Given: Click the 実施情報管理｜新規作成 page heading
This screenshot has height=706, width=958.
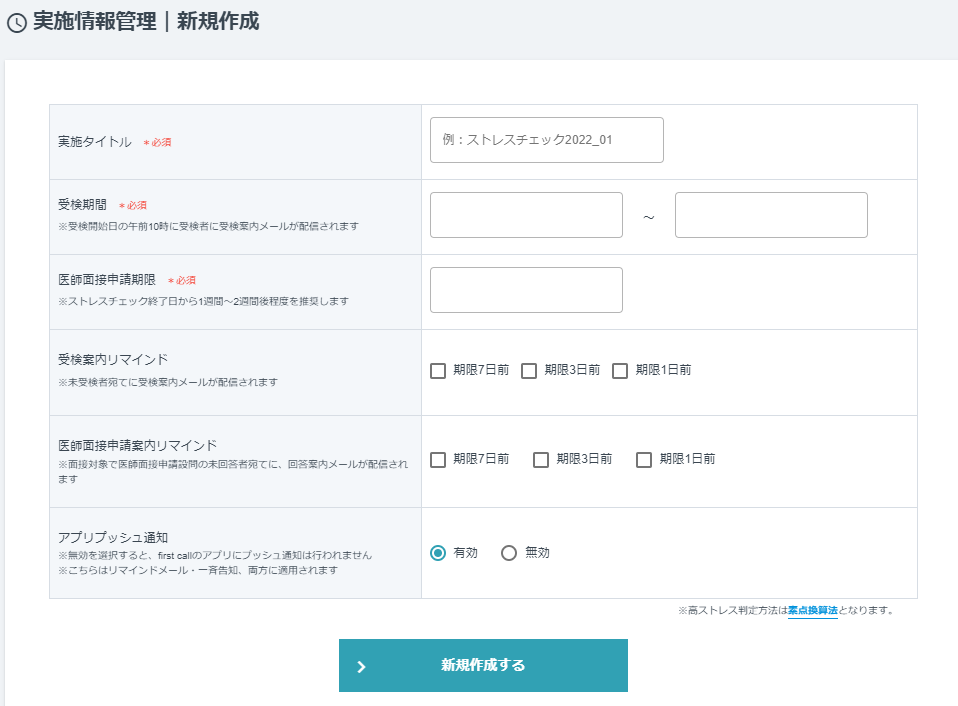Looking at the screenshot, I should tap(146, 22).
